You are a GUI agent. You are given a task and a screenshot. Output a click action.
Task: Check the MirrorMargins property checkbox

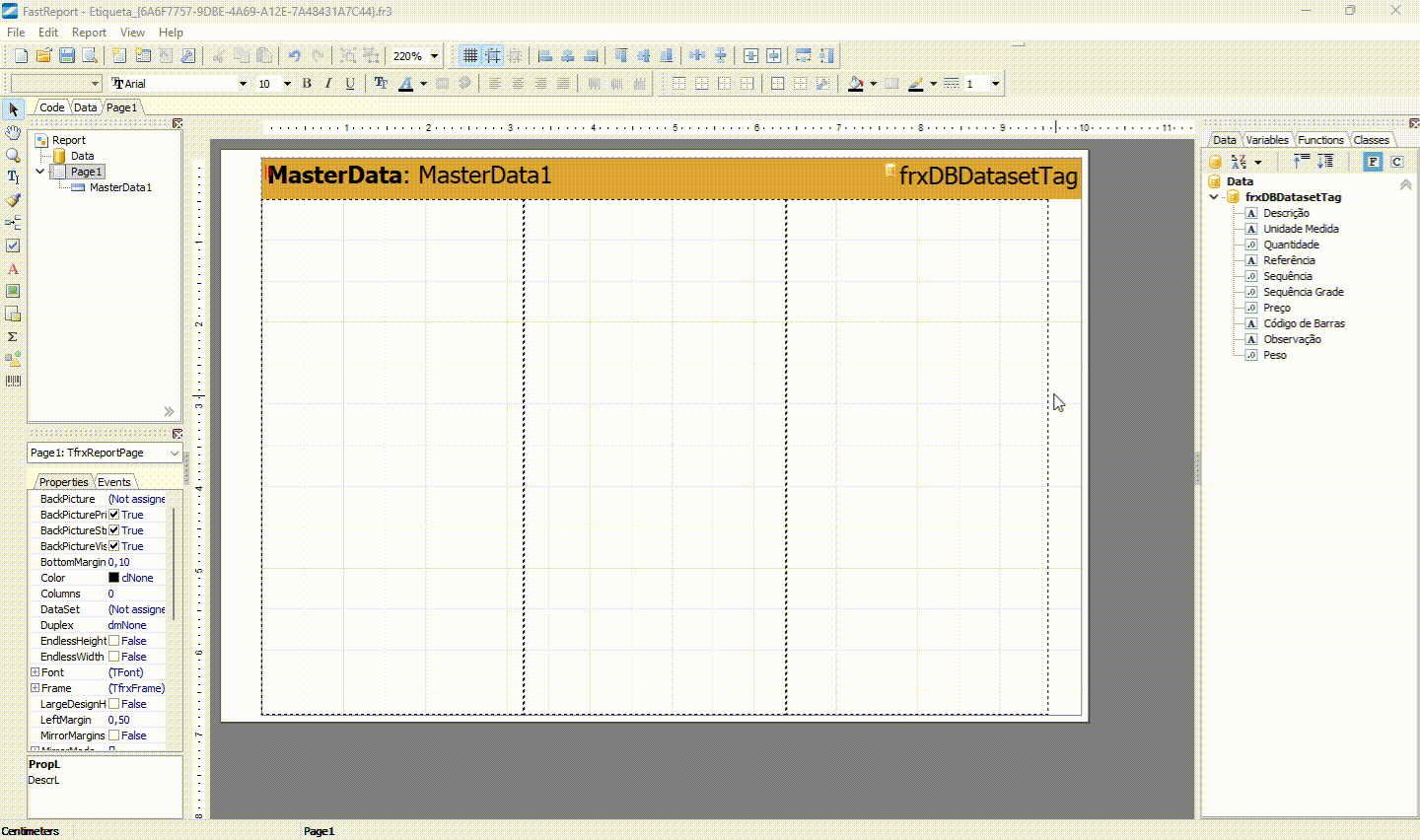[x=114, y=735]
